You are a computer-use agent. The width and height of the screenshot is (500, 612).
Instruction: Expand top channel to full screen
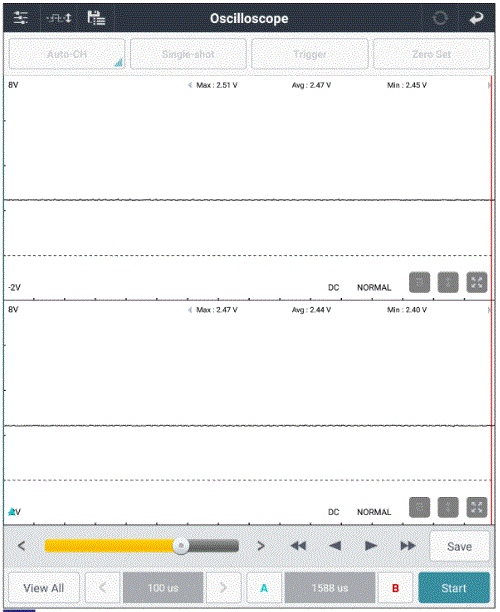point(477,282)
